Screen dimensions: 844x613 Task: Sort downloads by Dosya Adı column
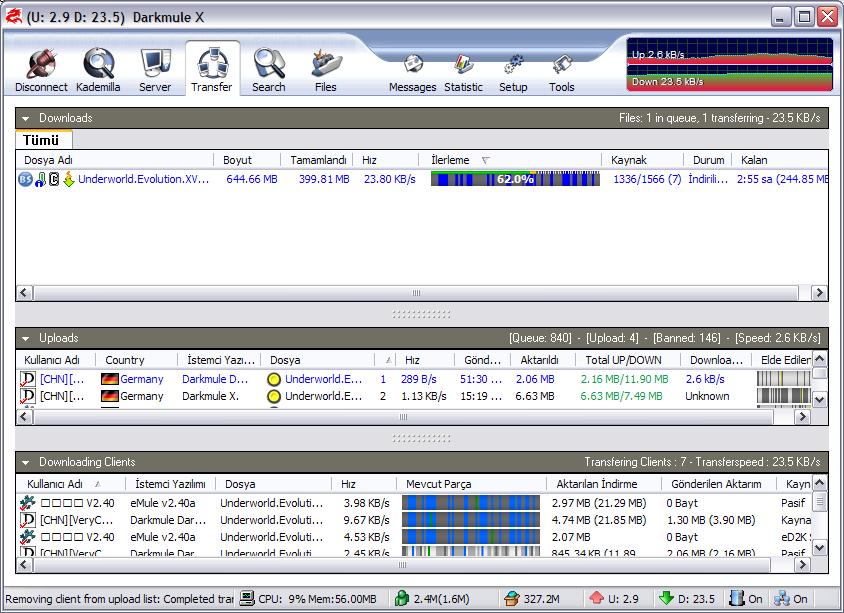pos(115,160)
